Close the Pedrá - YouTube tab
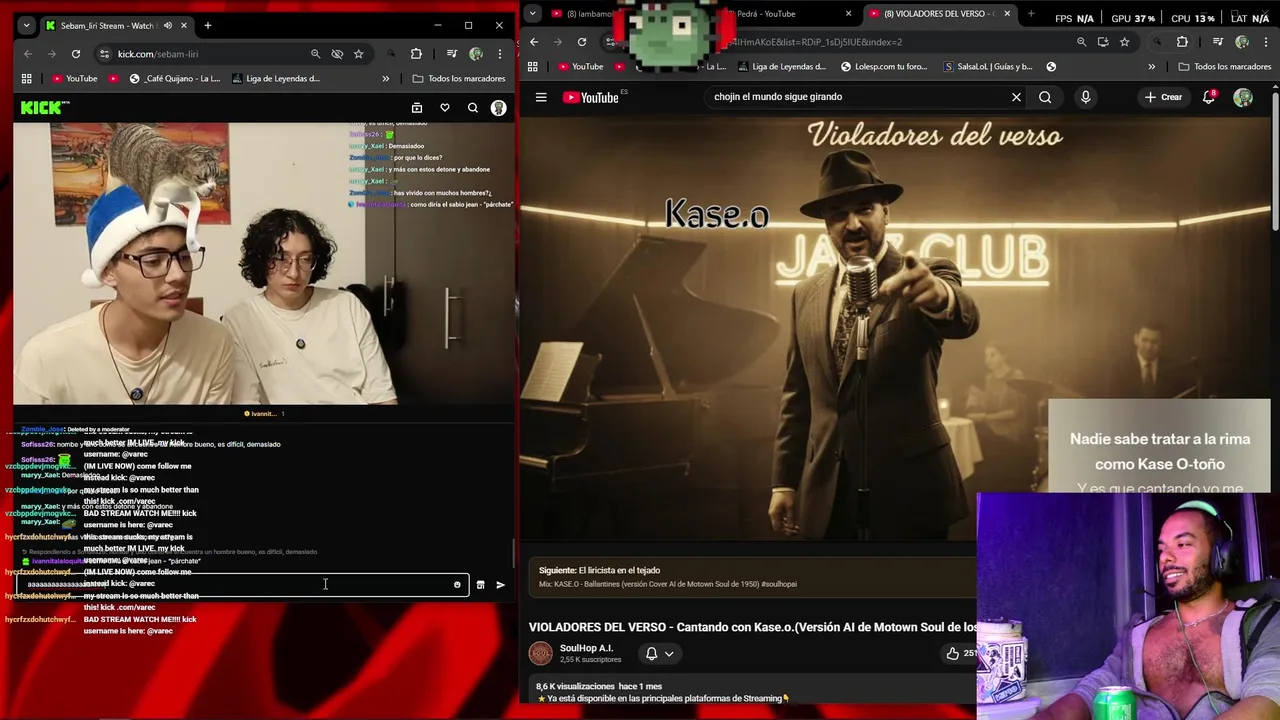This screenshot has height=720, width=1280. pos(848,14)
